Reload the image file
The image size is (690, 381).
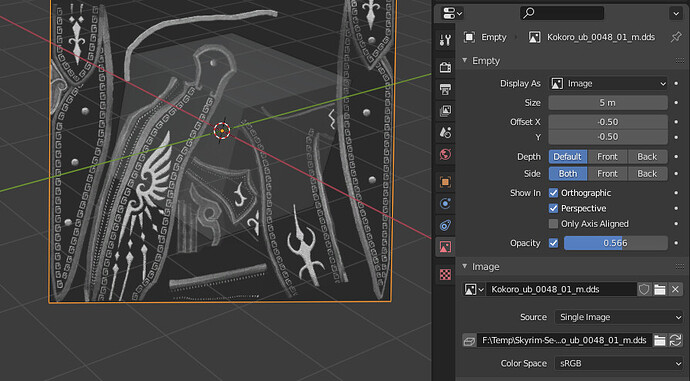[x=675, y=340]
